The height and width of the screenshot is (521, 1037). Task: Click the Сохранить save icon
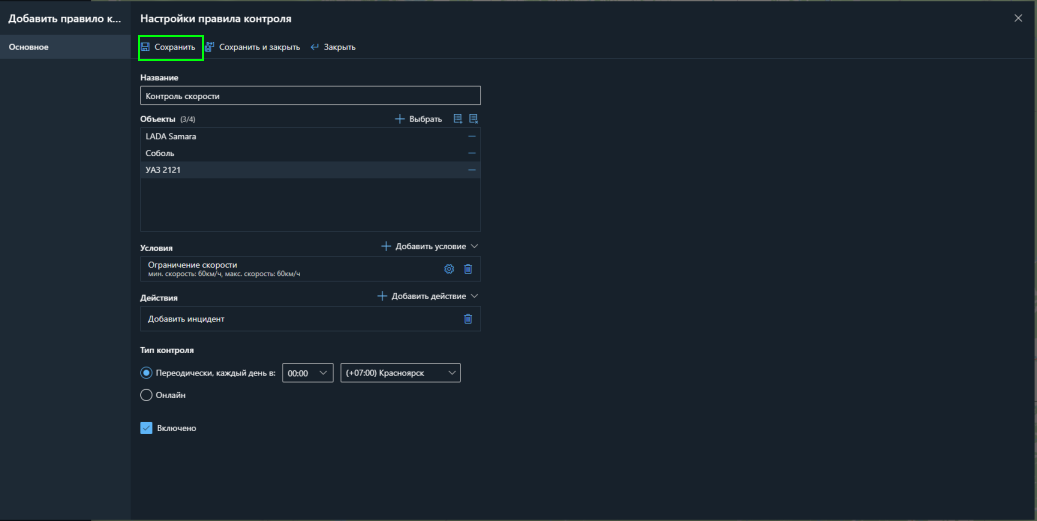146,47
